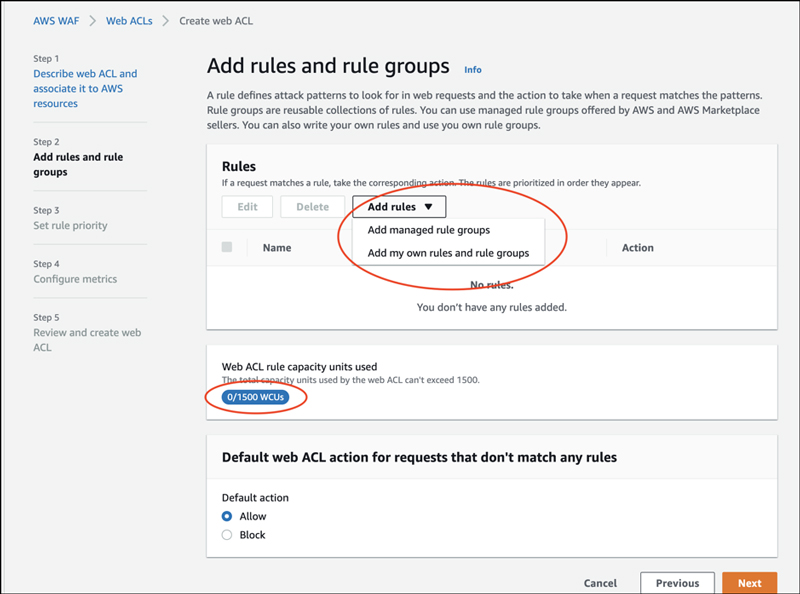Click the 0/1500 WCUs capacity badge
The image size is (800, 594).
256,397
